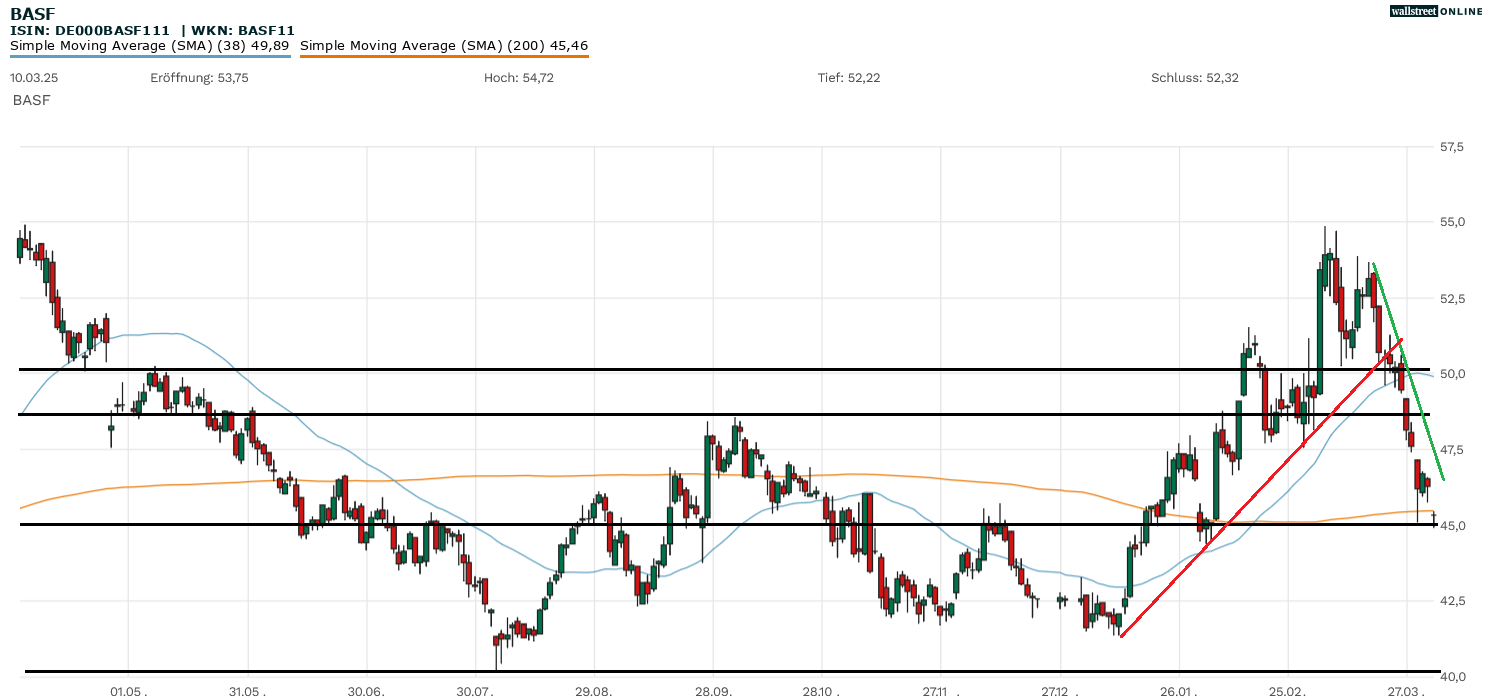
Task: Click the BASF series label above chart
Action: (x=31, y=100)
